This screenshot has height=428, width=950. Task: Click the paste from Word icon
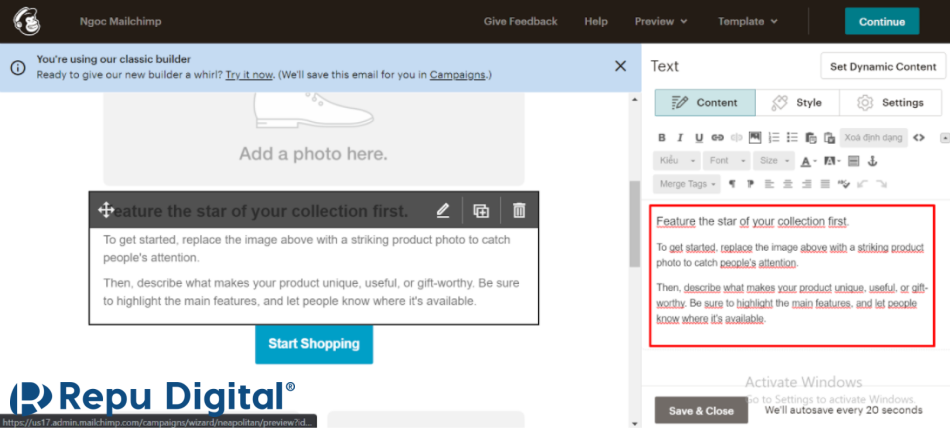(829, 138)
